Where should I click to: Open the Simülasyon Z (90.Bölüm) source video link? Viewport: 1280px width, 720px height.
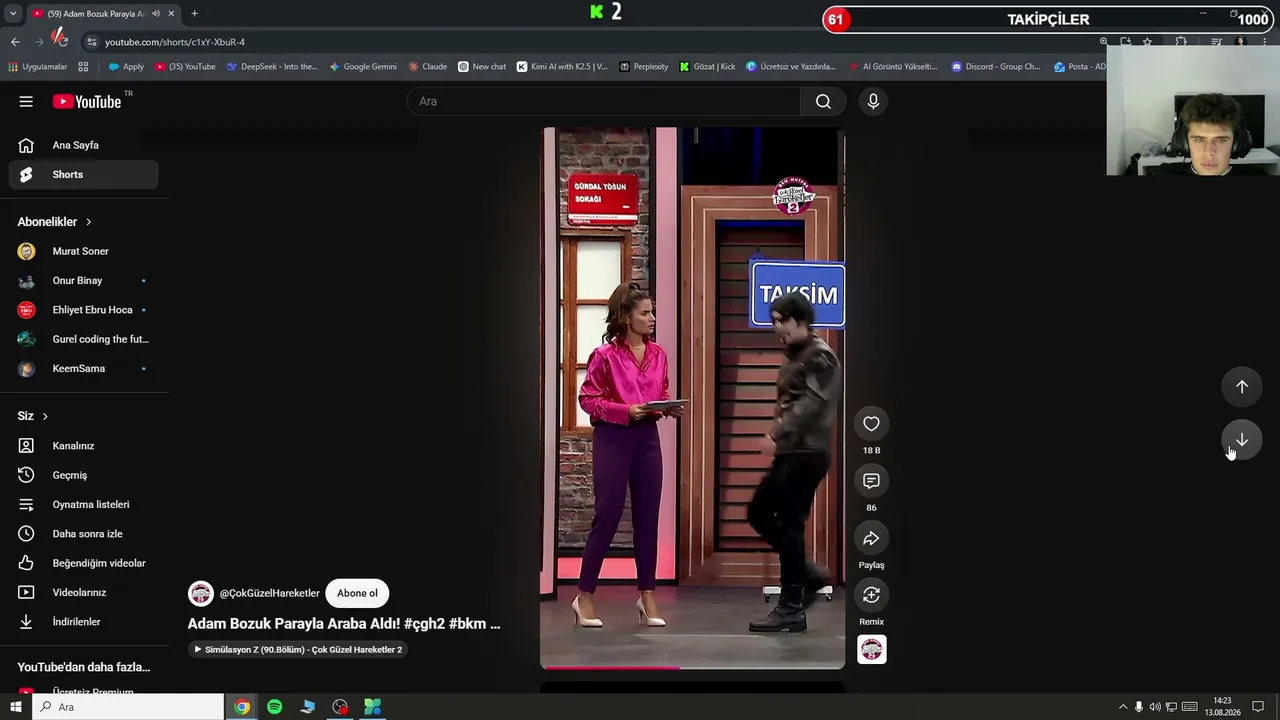298,650
